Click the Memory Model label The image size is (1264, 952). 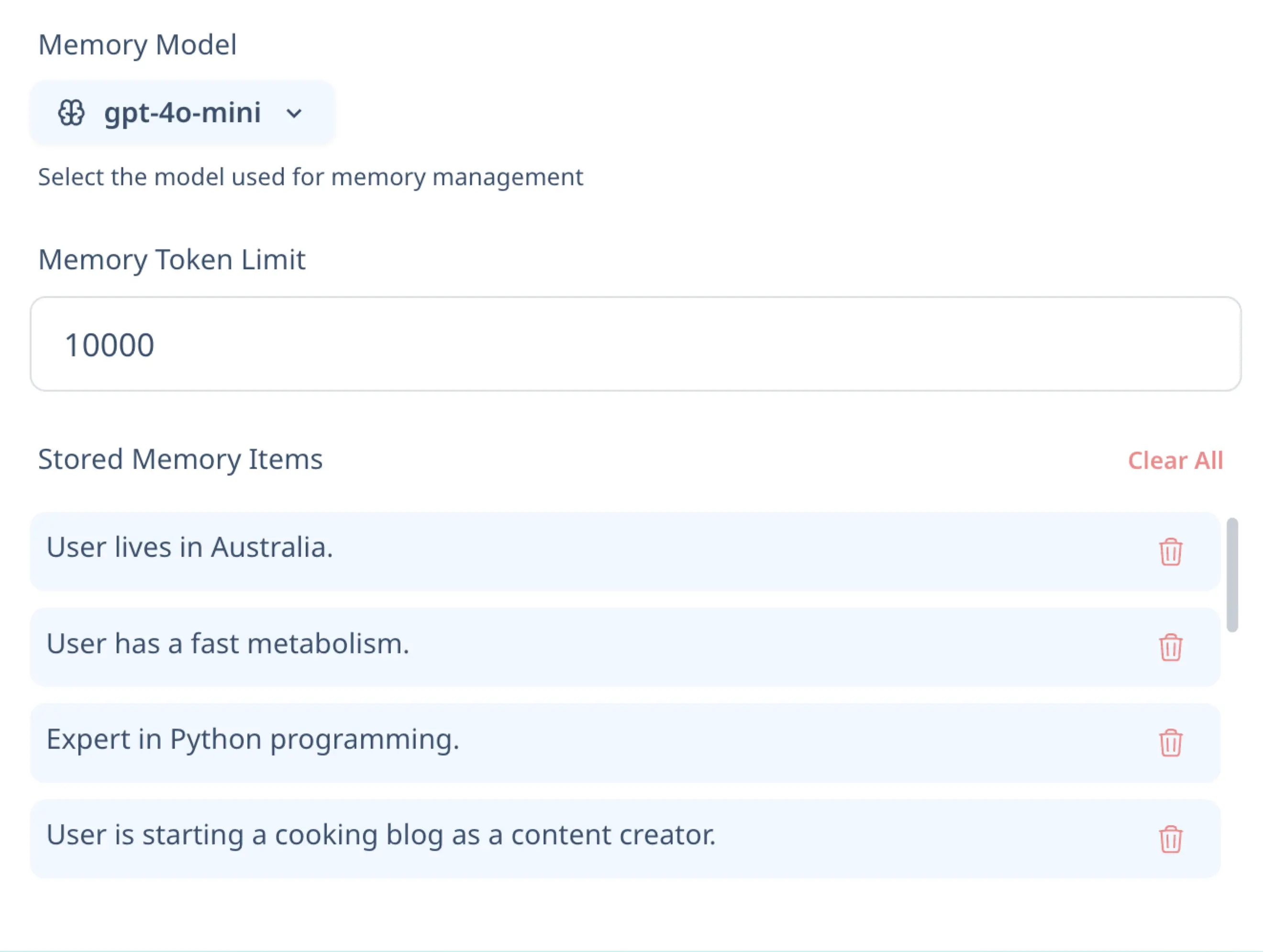pos(137,44)
